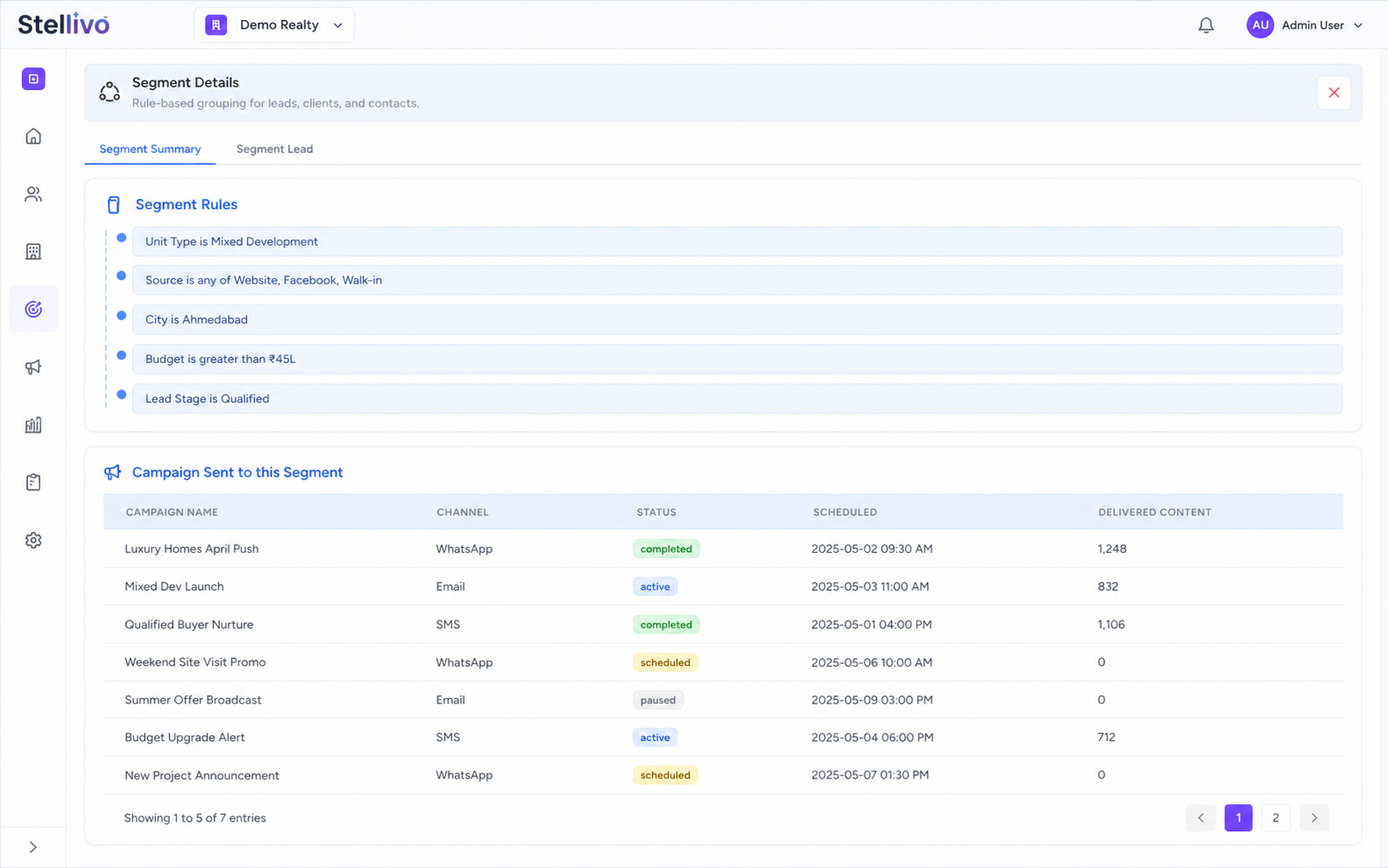Expand the Admin User menu chevron
This screenshot has width=1388, height=868.
(1358, 25)
